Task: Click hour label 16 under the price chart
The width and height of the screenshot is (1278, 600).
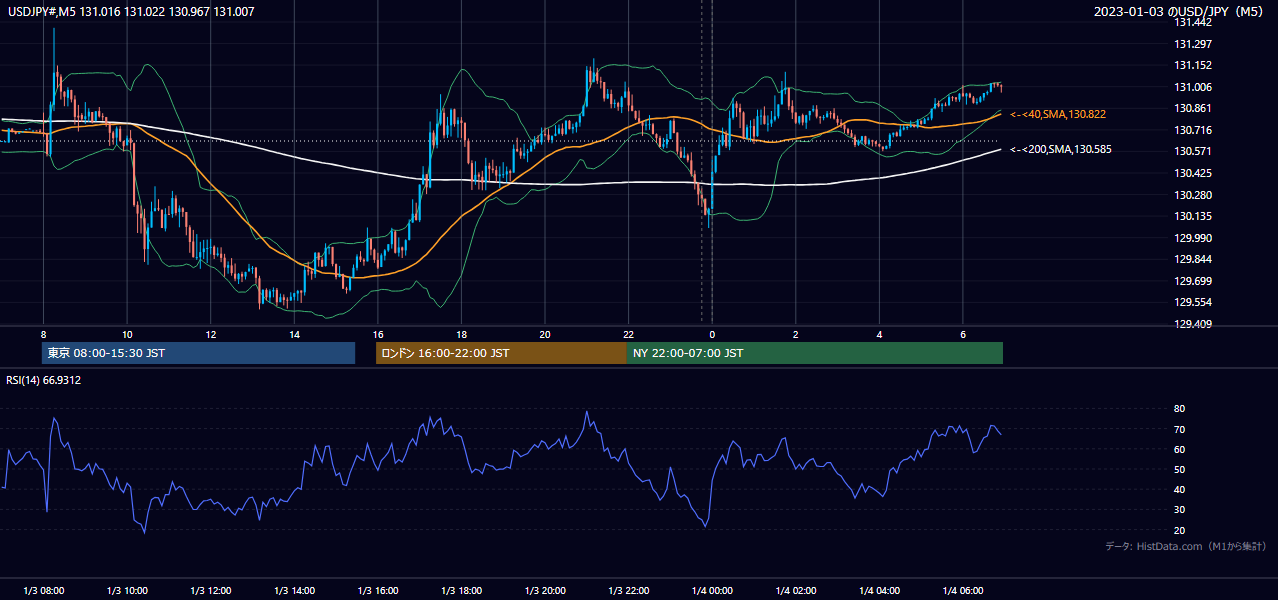Action: coord(377,334)
